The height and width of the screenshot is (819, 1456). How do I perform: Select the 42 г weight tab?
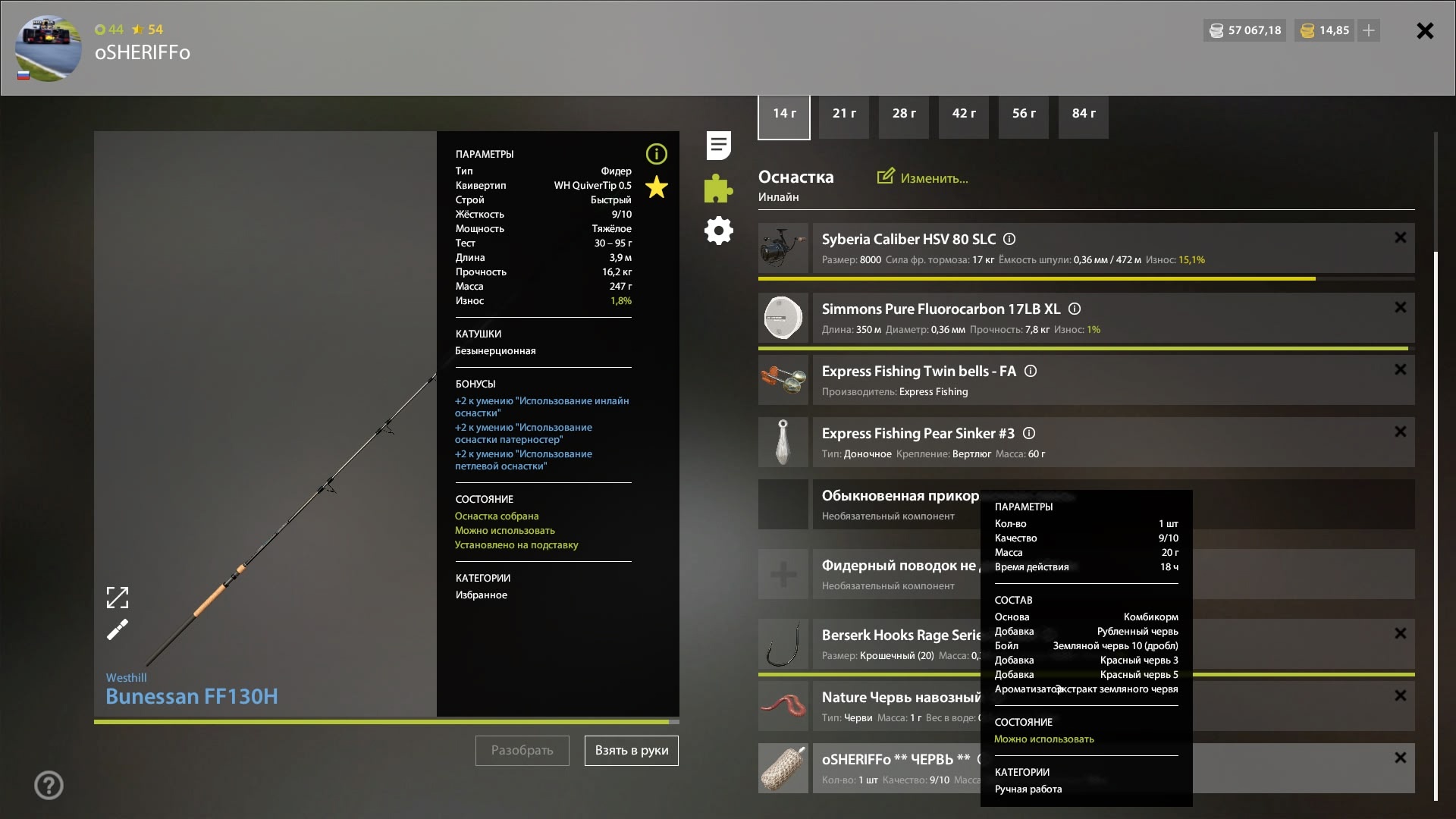964,117
